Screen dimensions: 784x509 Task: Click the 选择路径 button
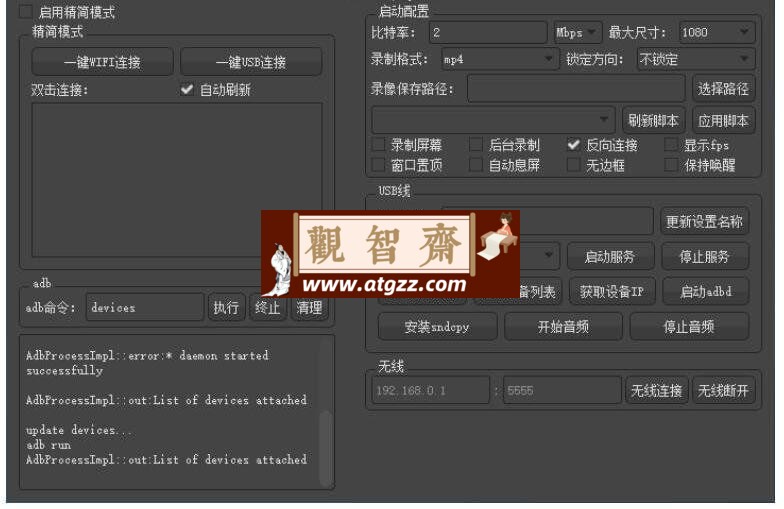[723, 88]
